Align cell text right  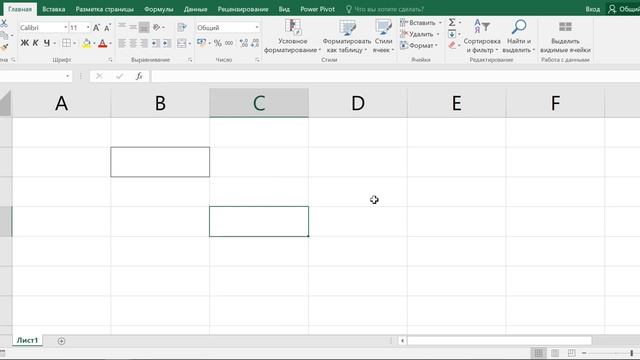pyautogui.click(x=144, y=43)
